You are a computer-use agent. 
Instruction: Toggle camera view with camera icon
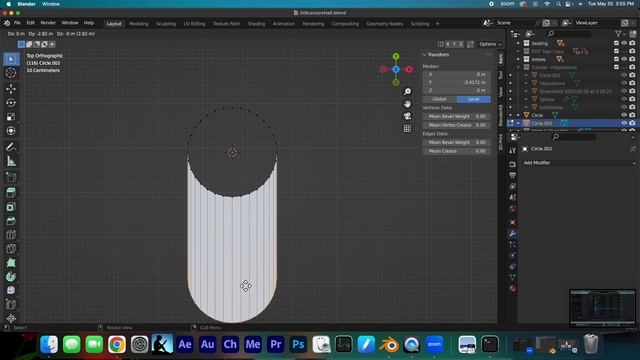pos(407,116)
